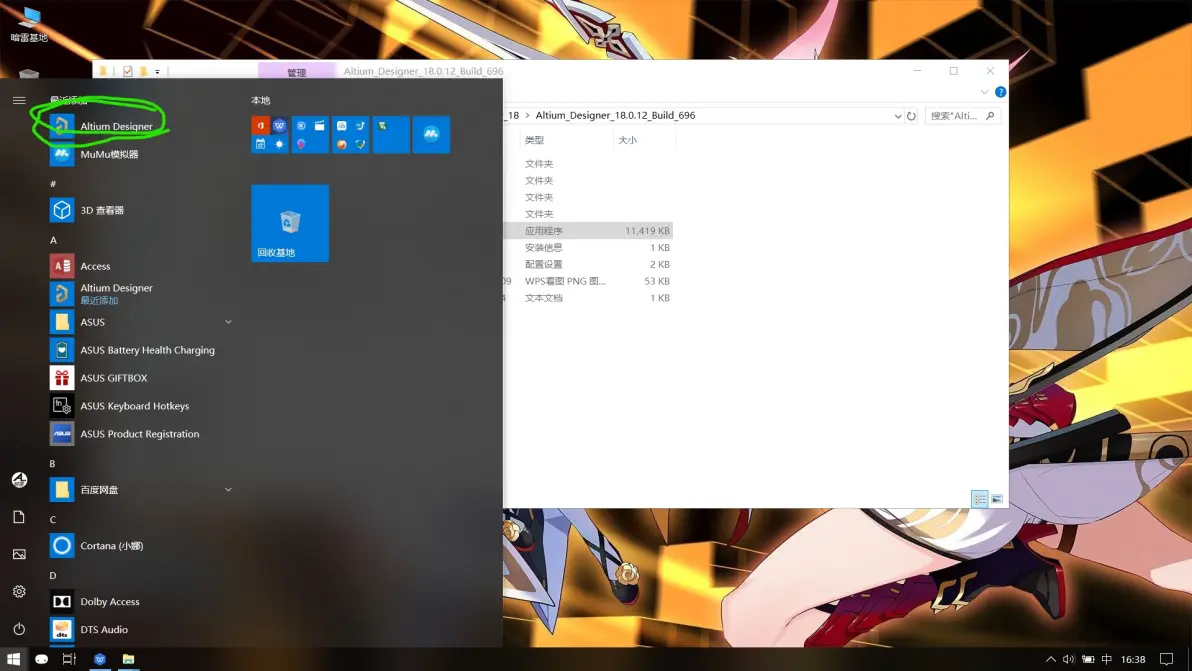Open the orange Office tile
Viewport: 1192px width, 671px height.
click(261, 125)
